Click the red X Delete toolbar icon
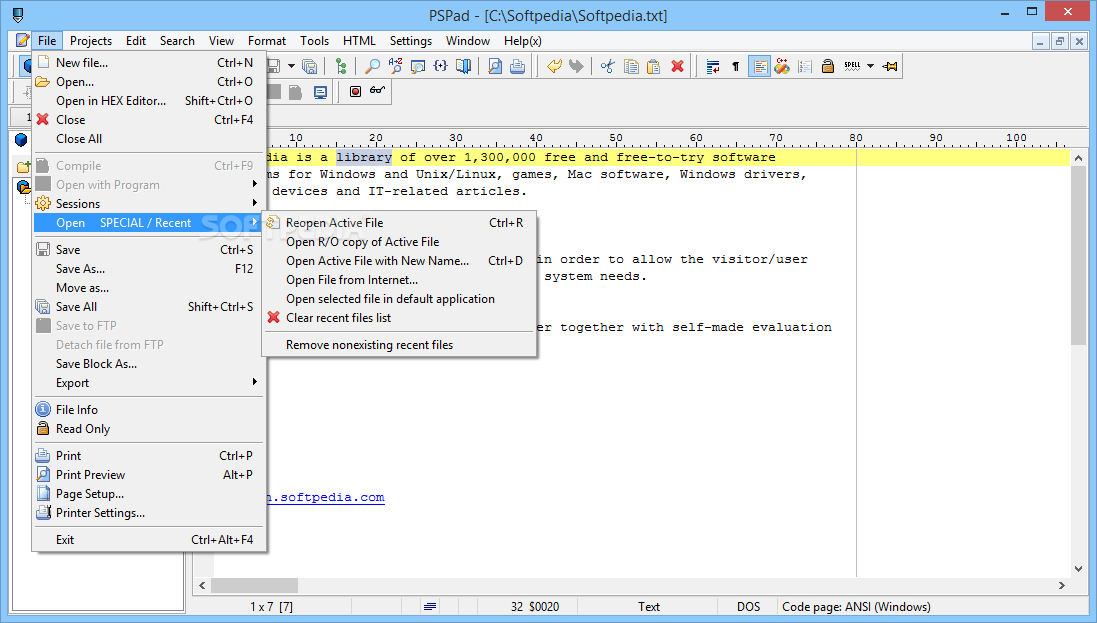Viewport: 1097px width, 623px height. tap(677, 66)
